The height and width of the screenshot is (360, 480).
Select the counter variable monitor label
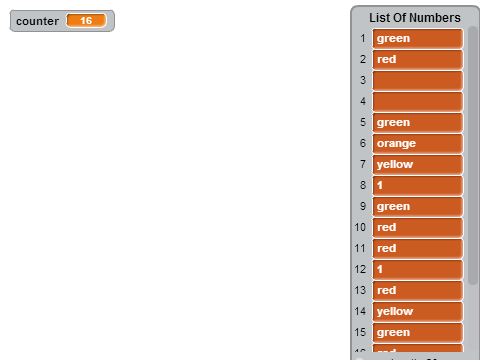(37, 21)
